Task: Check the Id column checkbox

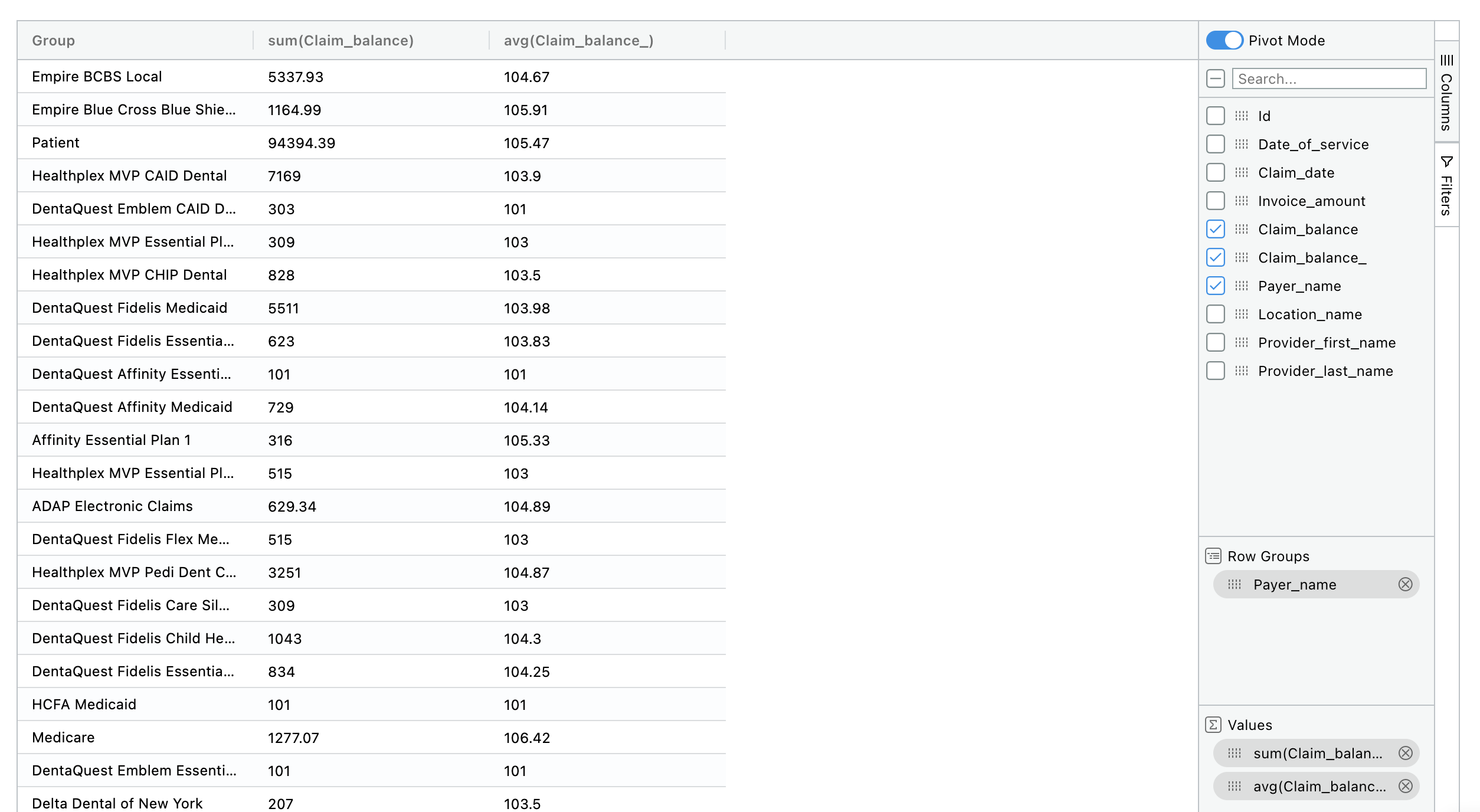Action: (1216, 116)
